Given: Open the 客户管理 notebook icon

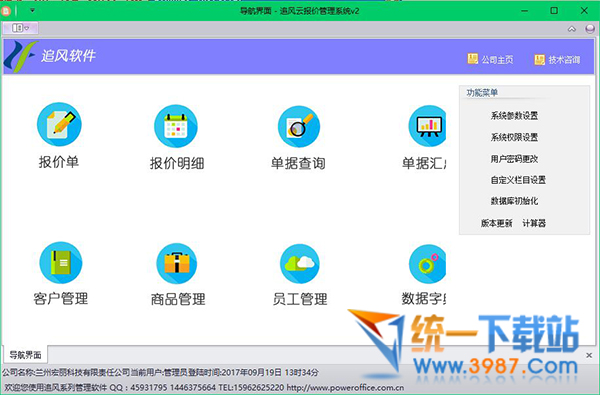Looking at the screenshot, I should click(61, 263).
